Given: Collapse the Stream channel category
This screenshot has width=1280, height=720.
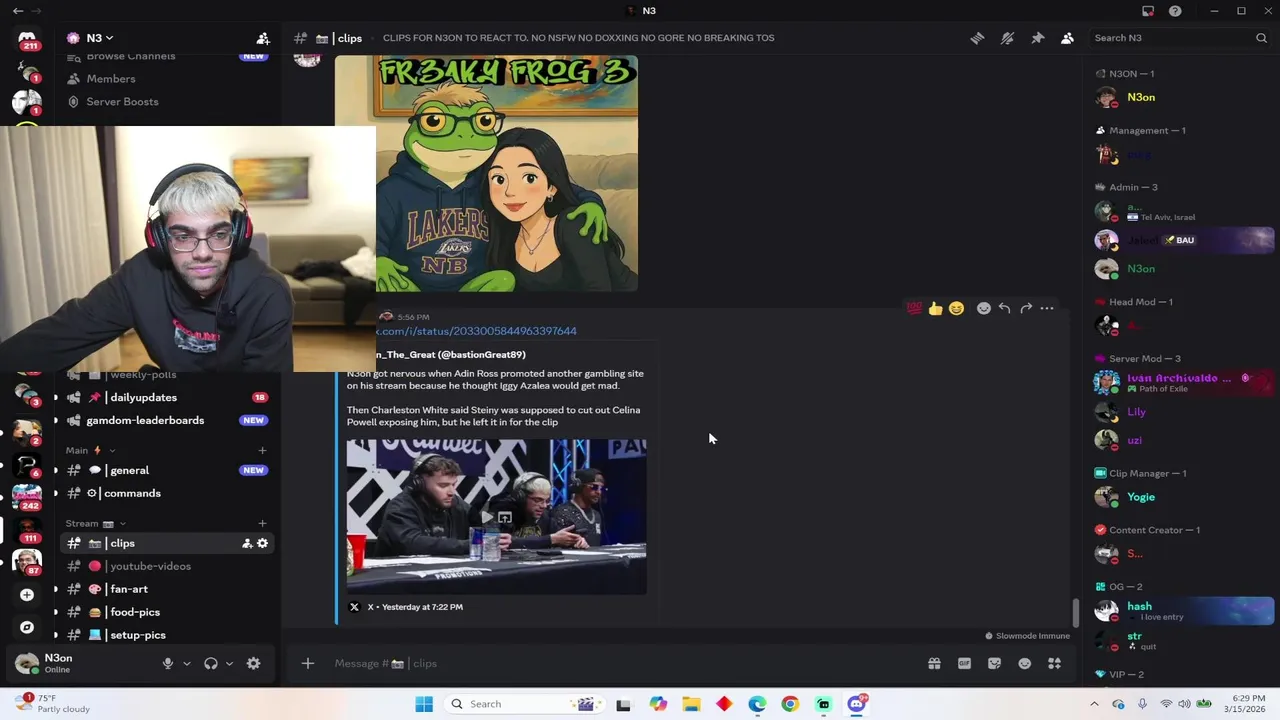Looking at the screenshot, I should (95, 523).
